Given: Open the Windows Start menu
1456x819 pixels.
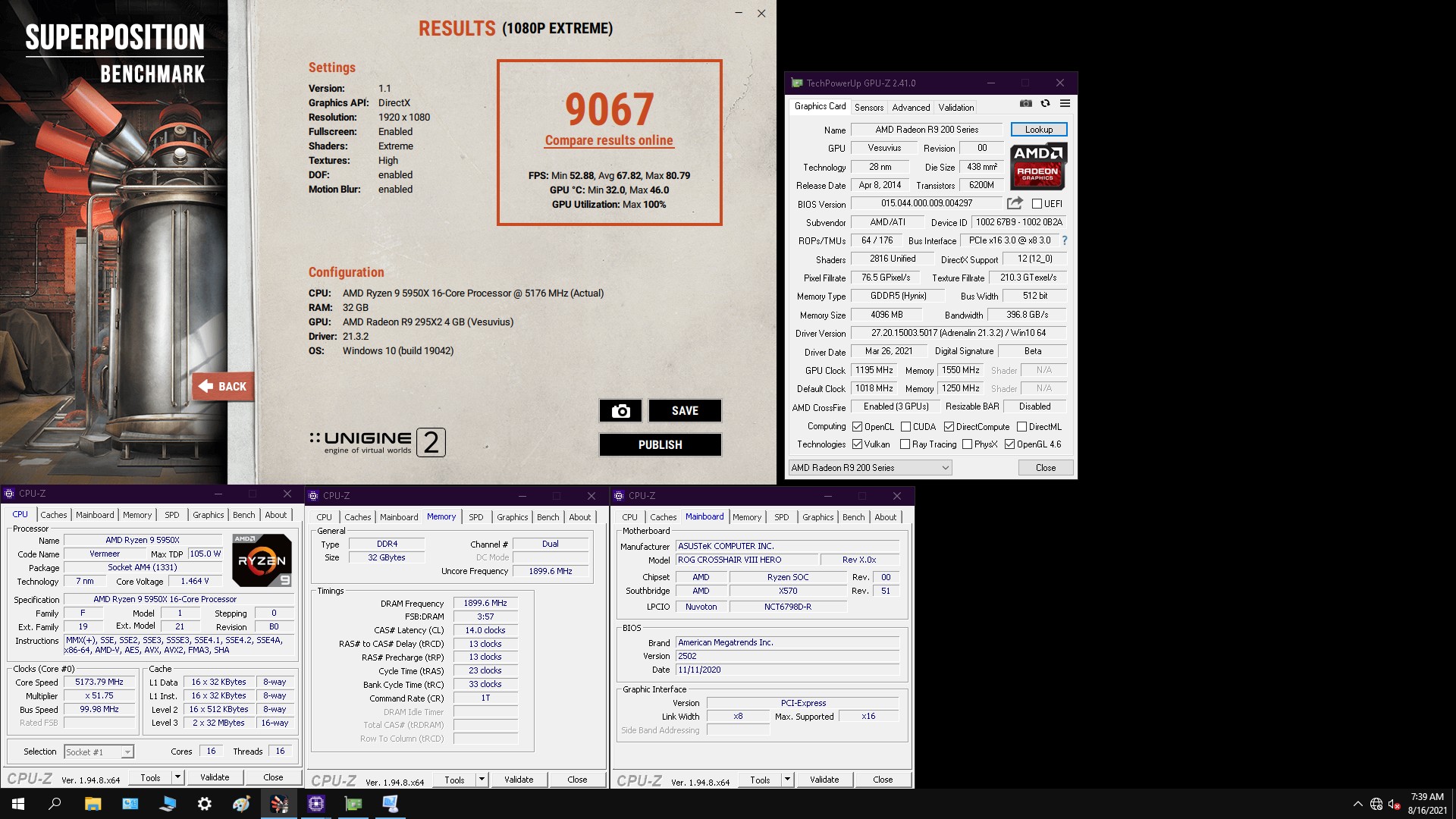Looking at the screenshot, I should 18,804.
